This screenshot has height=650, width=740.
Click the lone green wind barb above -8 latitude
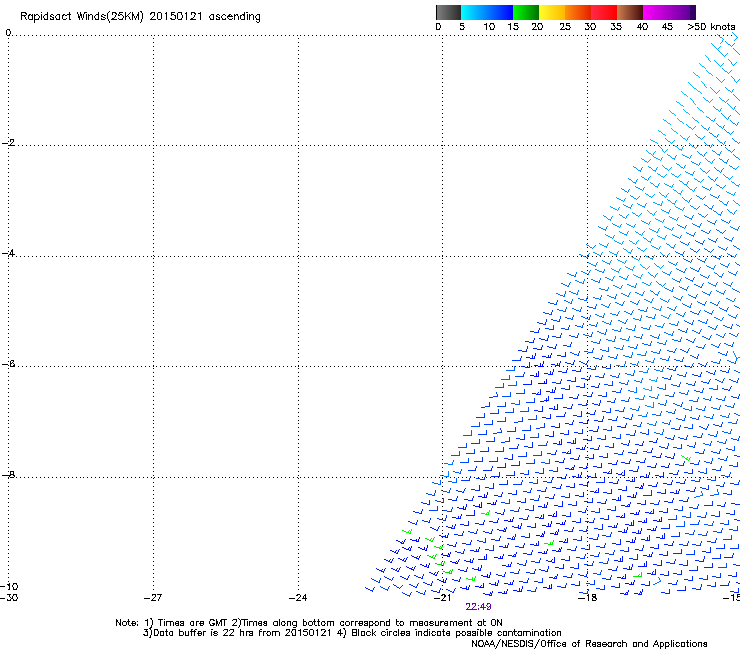click(686, 457)
